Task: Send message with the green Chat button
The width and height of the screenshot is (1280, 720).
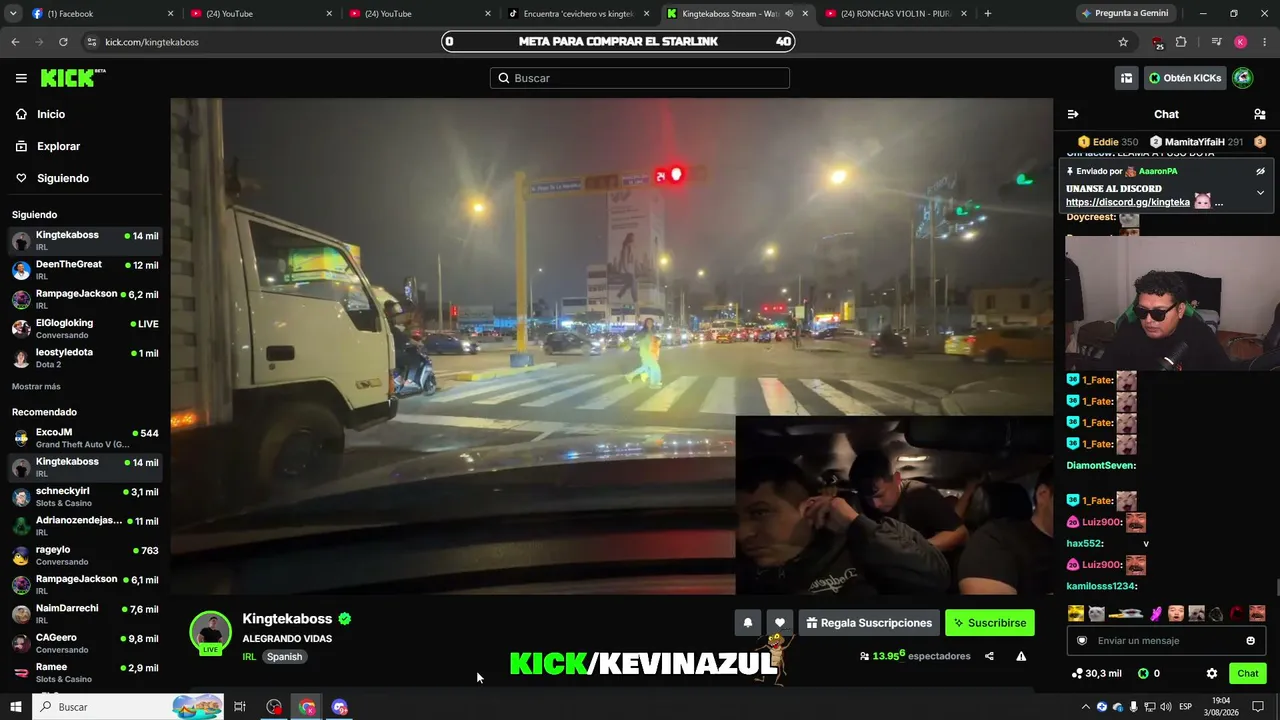Action: tap(1248, 673)
